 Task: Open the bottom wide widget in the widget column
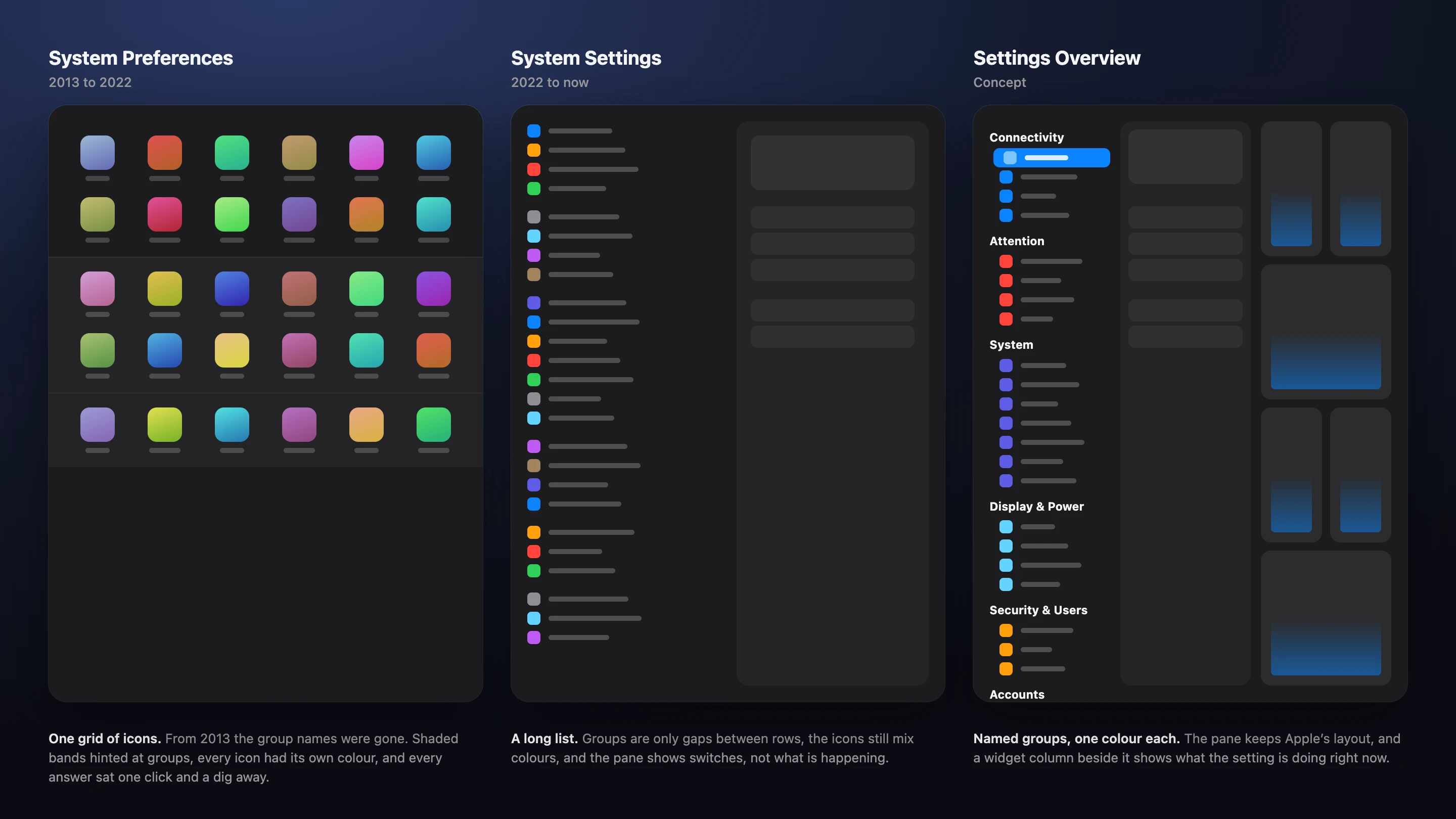1326,618
